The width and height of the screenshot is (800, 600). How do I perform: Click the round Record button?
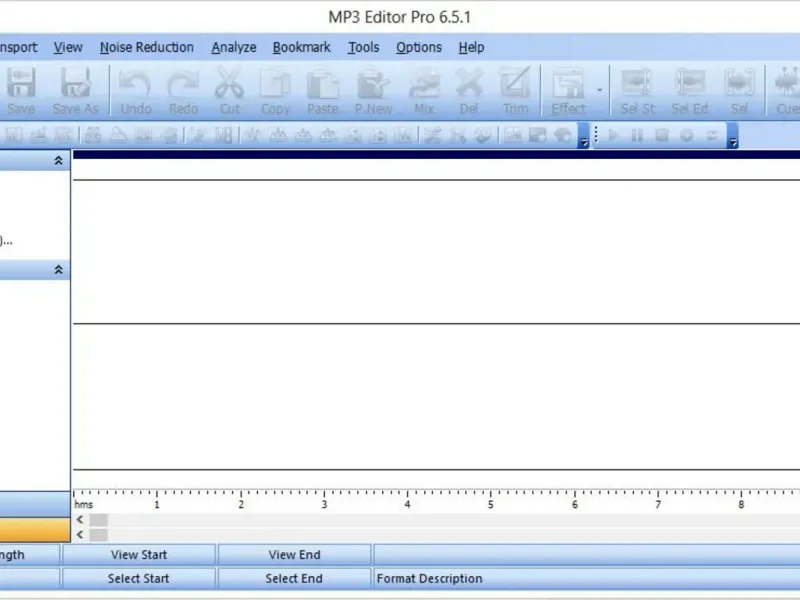(x=687, y=135)
